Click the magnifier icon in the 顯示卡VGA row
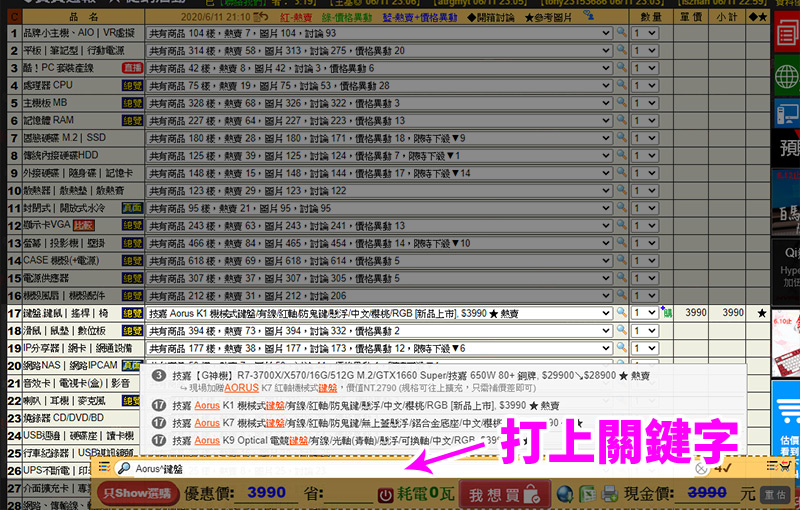Screen dimensions: 800x510 [621, 225]
